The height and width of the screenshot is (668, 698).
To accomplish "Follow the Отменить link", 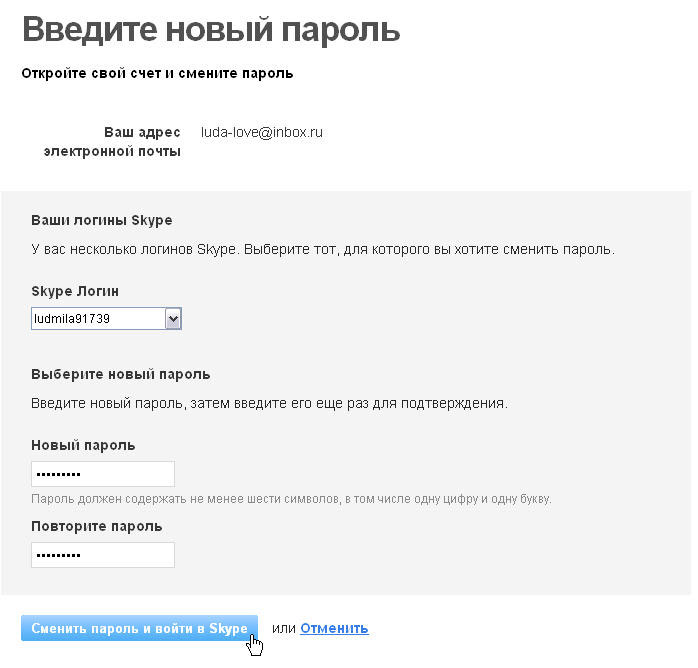I will pos(334,628).
